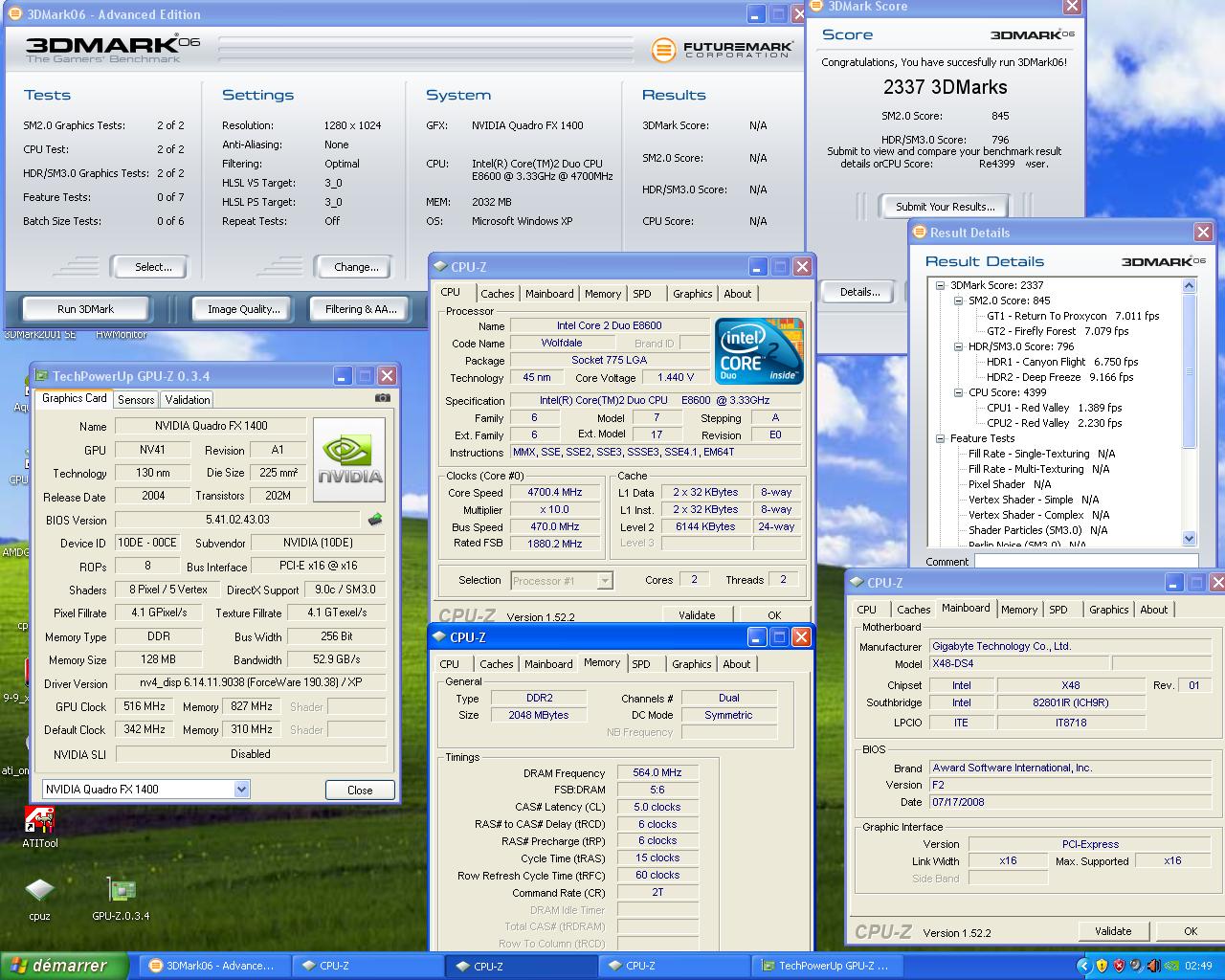This screenshot has width=1225, height=980.
Task: Click the GPU-Z screenshot camera icon
Action: [382, 398]
